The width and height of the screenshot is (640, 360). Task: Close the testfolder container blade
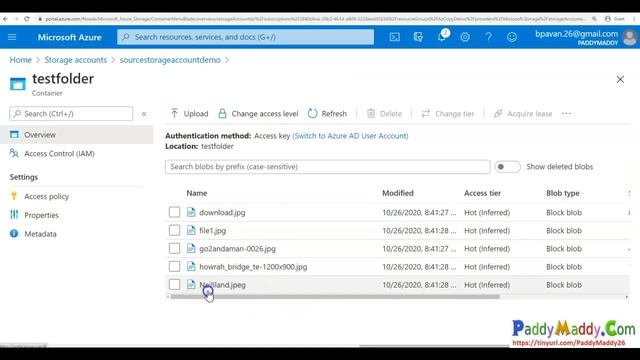coord(620,80)
